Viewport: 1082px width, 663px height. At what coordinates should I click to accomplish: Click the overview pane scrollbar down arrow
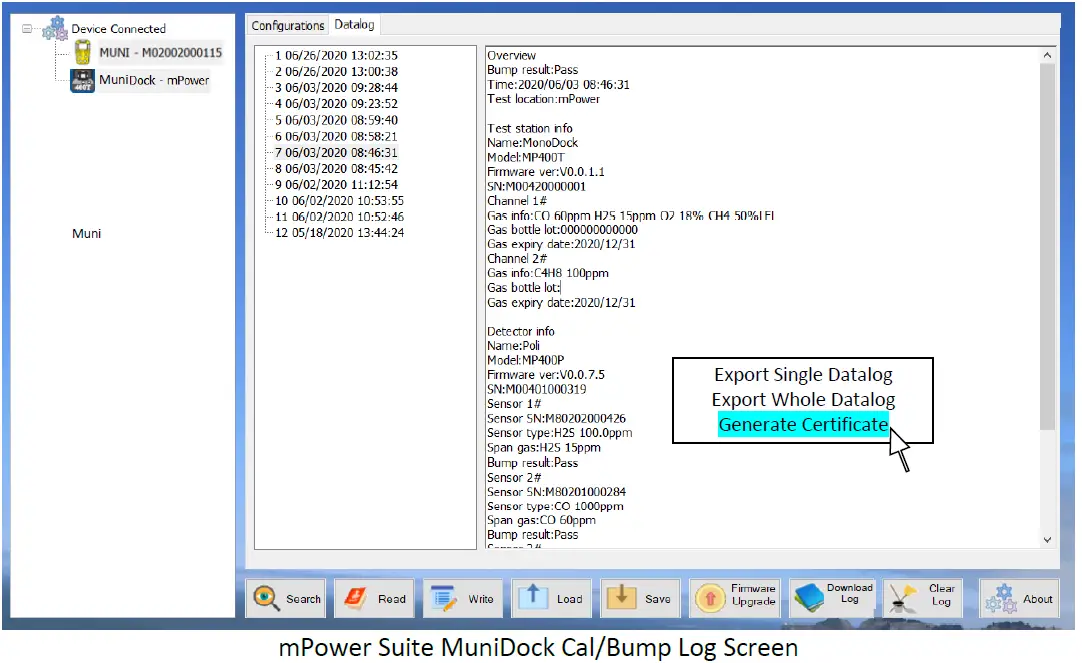[x=1047, y=538]
